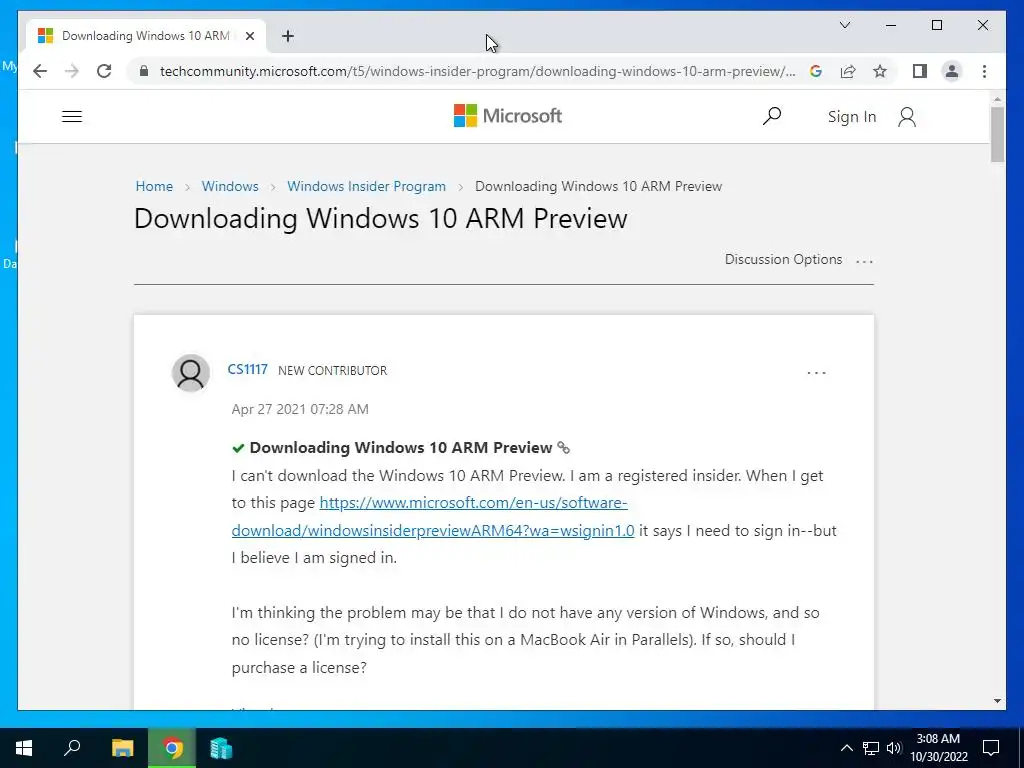This screenshot has width=1024, height=768.
Task: Share this page icon in address bar
Action: [848, 71]
